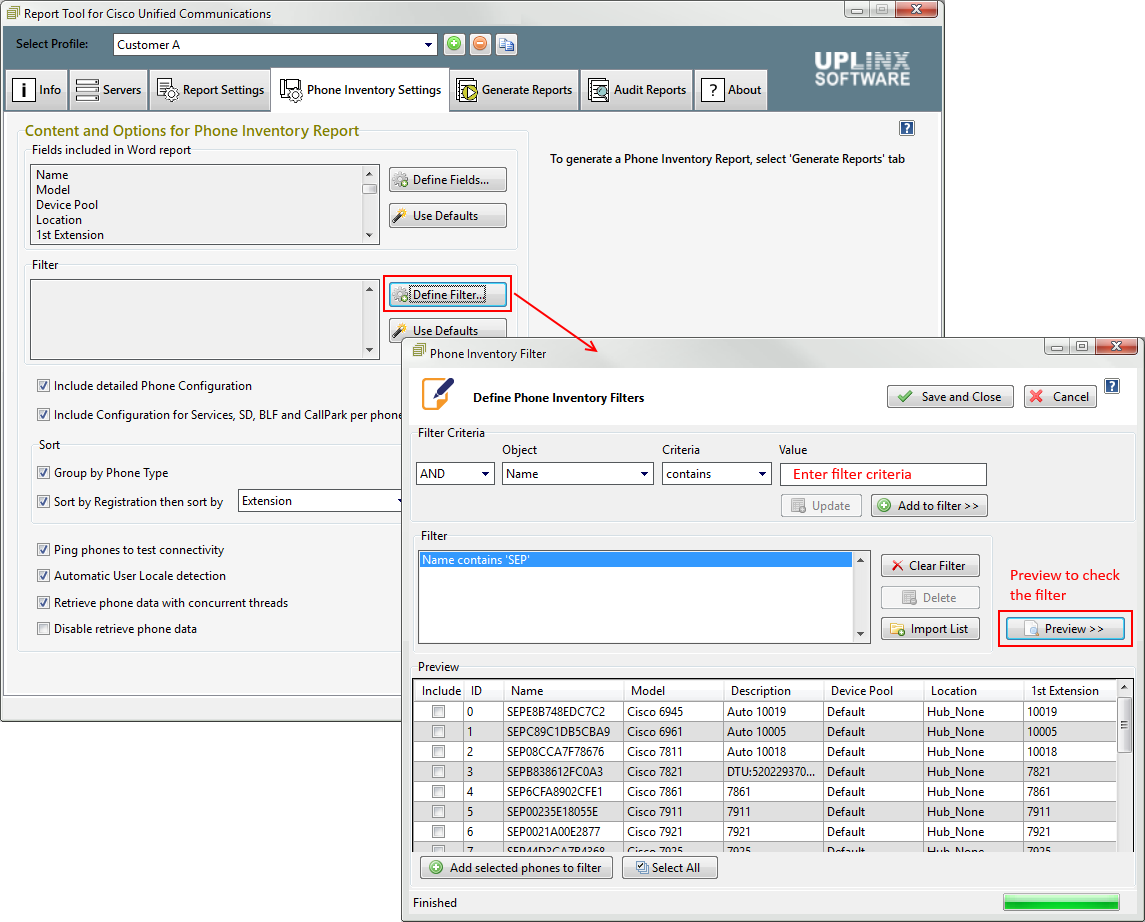Toggle Automatic User Locale detection
The width and height of the screenshot is (1145, 922).
[x=43, y=575]
